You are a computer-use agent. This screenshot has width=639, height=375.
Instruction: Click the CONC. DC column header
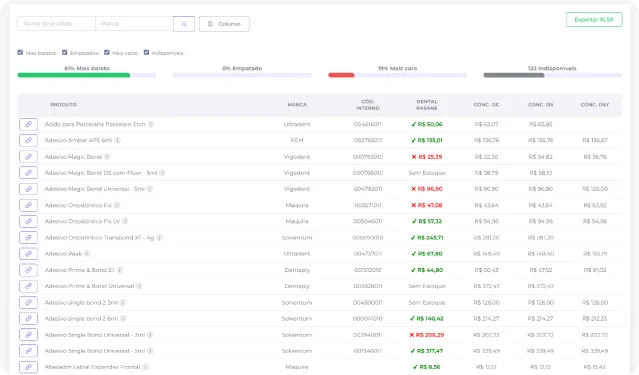(x=486, y=105)
